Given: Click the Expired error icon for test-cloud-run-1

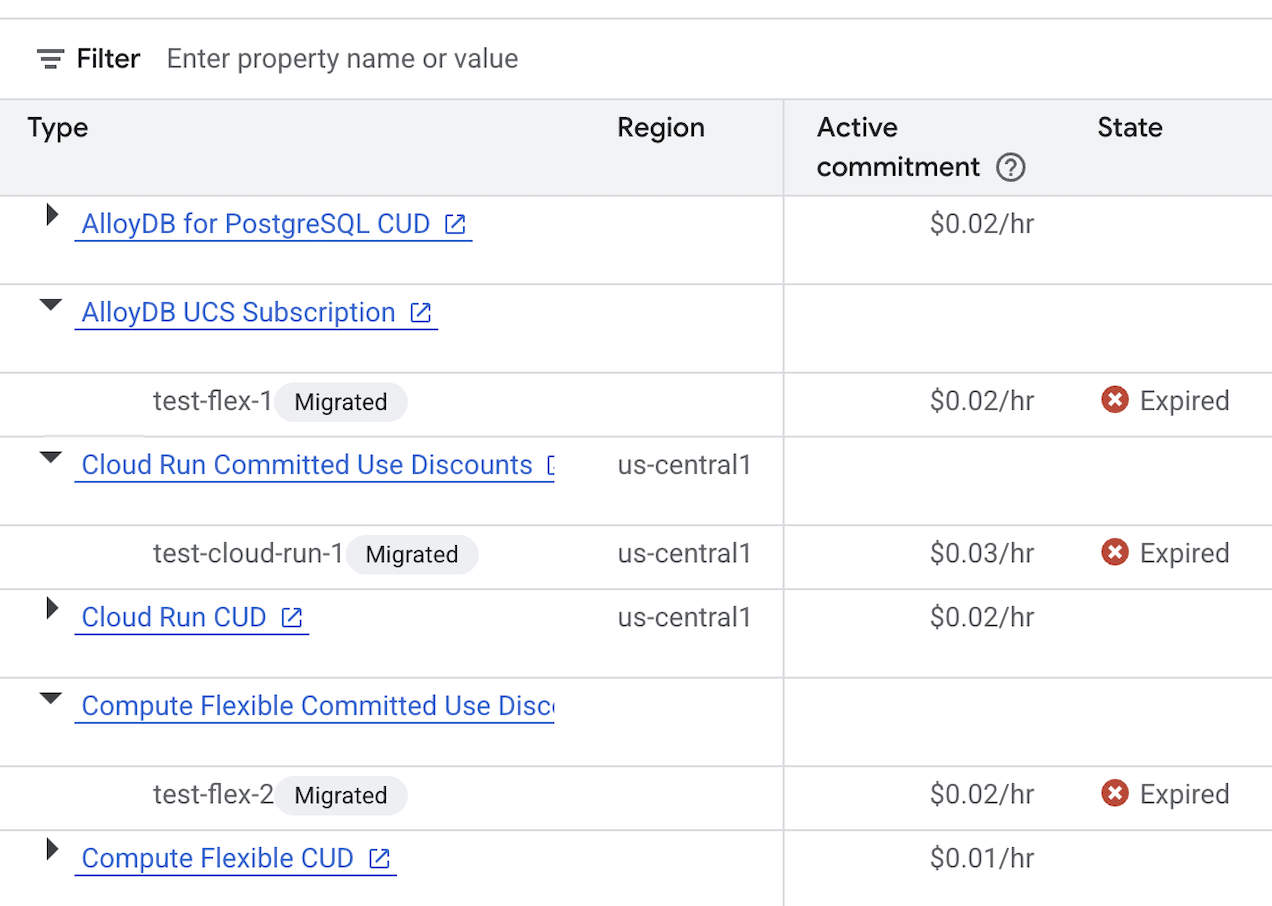Looking at the screenshot, I should point(1114,553).
